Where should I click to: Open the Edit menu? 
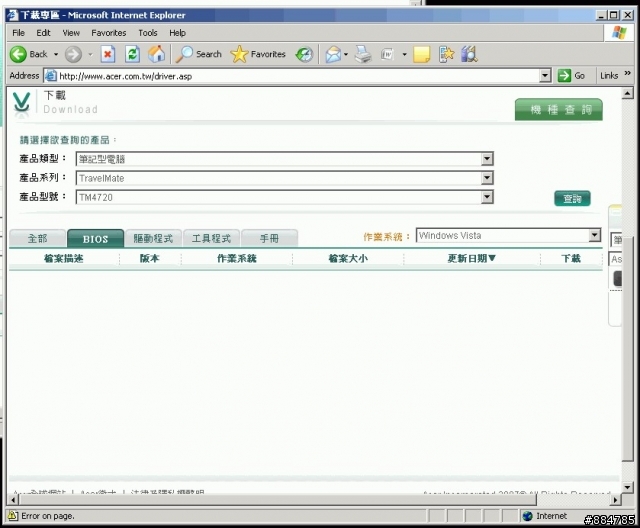point(43,33)
